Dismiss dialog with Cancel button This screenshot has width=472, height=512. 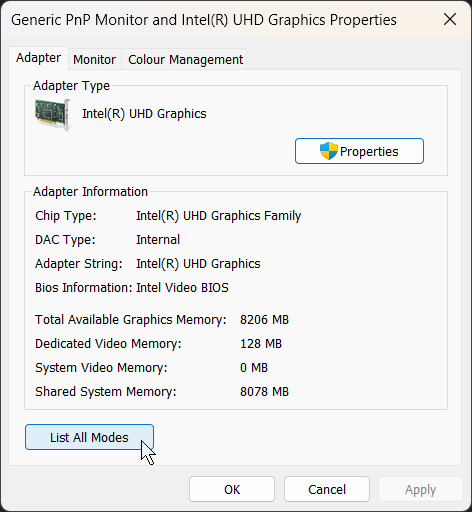[x=327, y=489]
